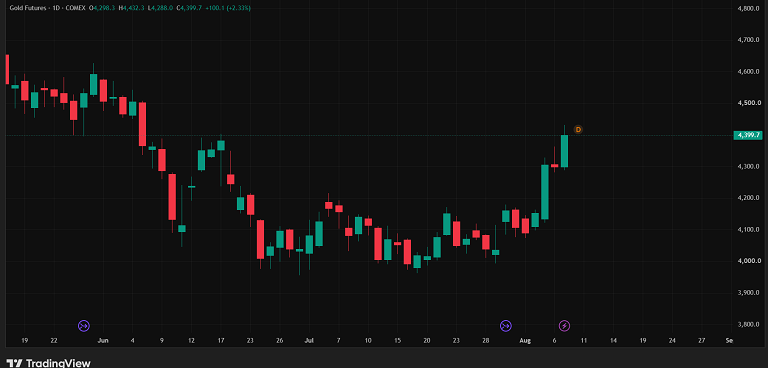
Task: Open the contract rollover icon before the Jun label
Action: 84,325
